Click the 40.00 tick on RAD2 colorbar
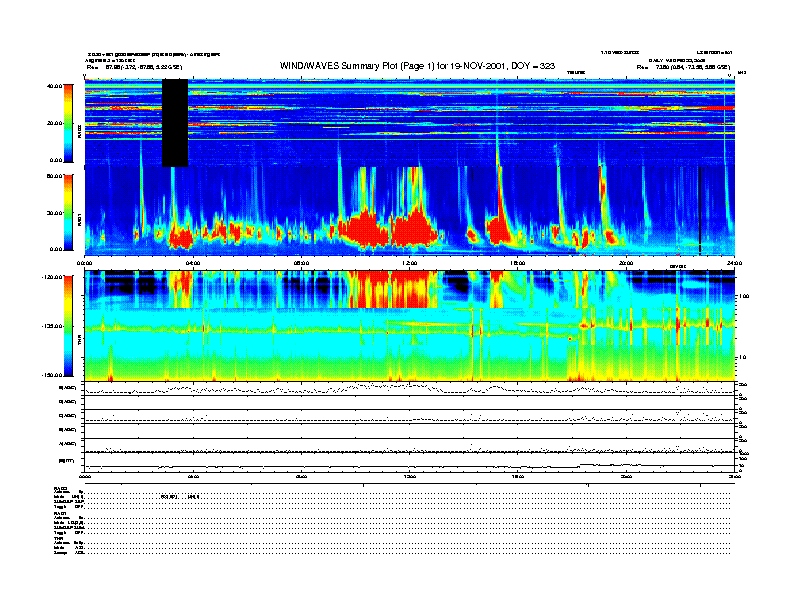Viewport: 792px width, 612px height. (x=54, y=86)
